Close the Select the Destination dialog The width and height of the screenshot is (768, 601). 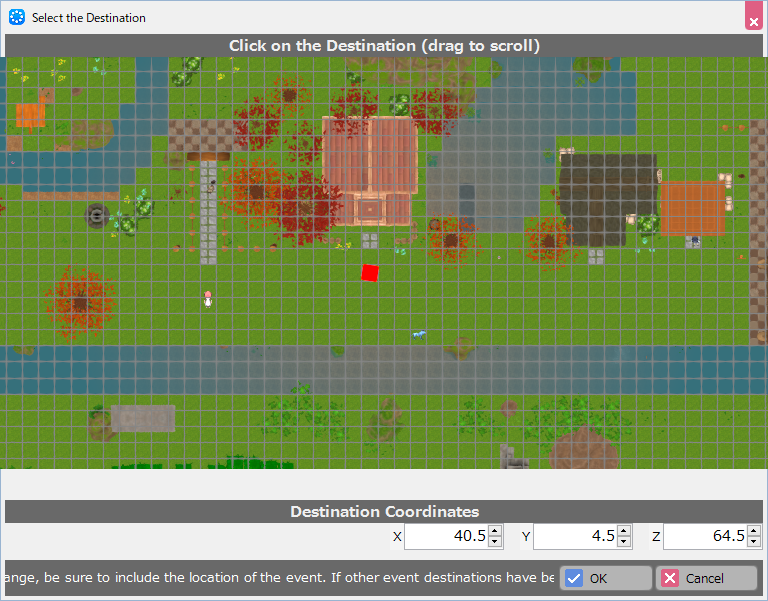(x=753, y=17)
